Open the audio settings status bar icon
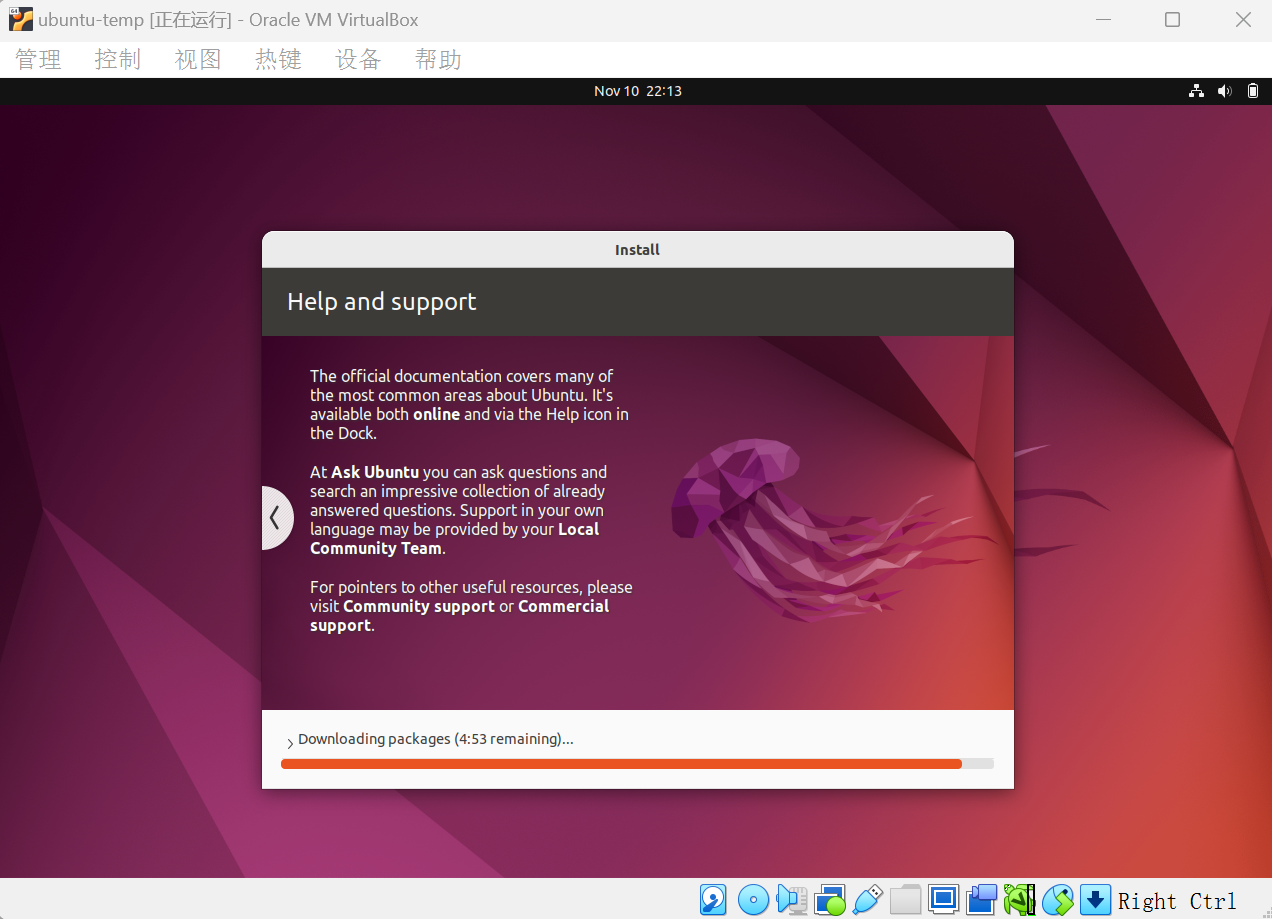This screenshot has height=919, width=1272. point(791,899)
